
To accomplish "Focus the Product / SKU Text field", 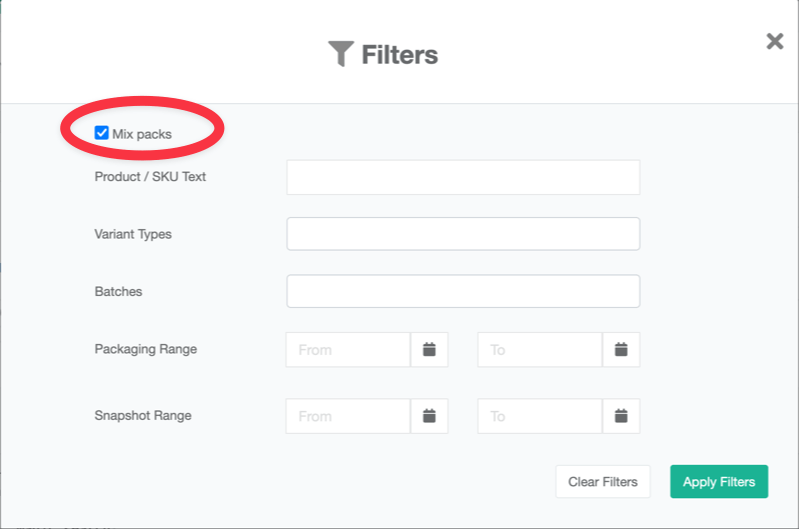I will click(x=463, y=177).
